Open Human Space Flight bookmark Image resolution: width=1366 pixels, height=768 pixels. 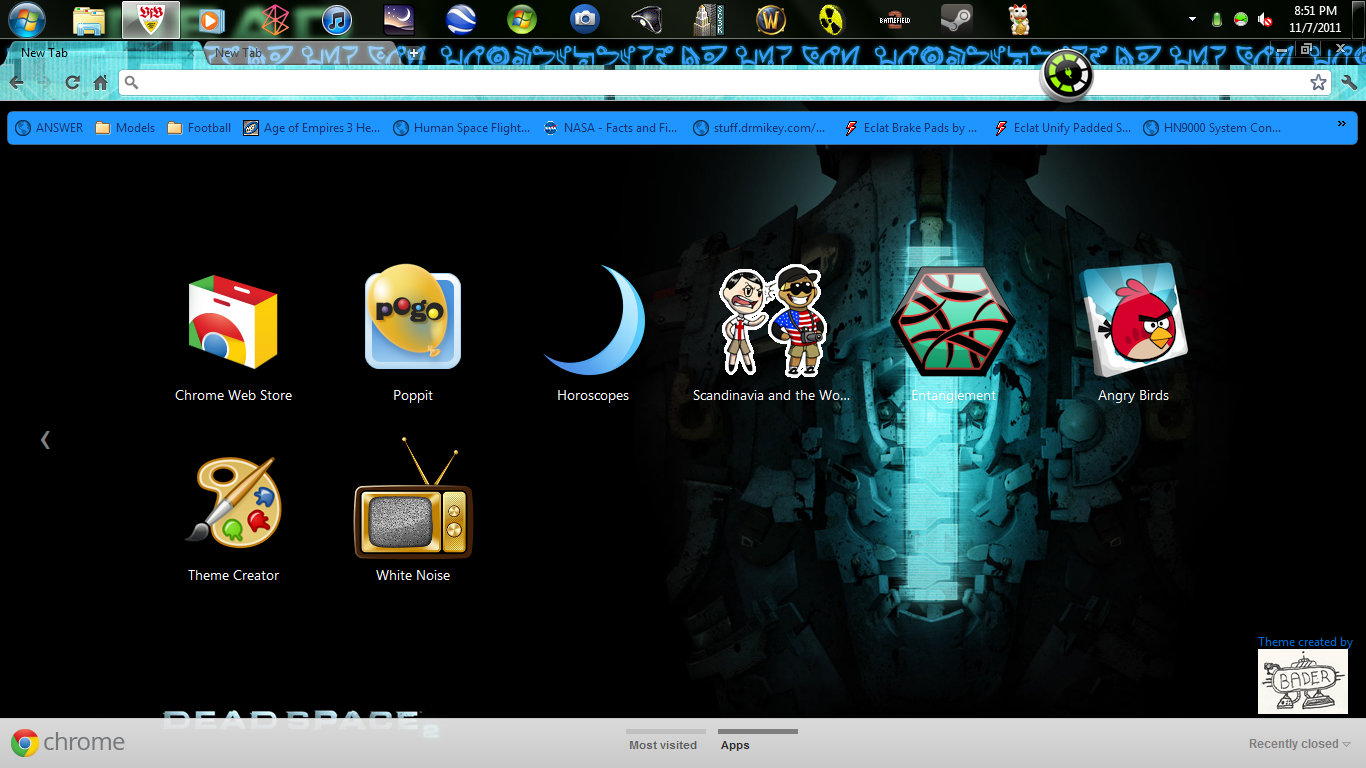click(x=462, y=128)
